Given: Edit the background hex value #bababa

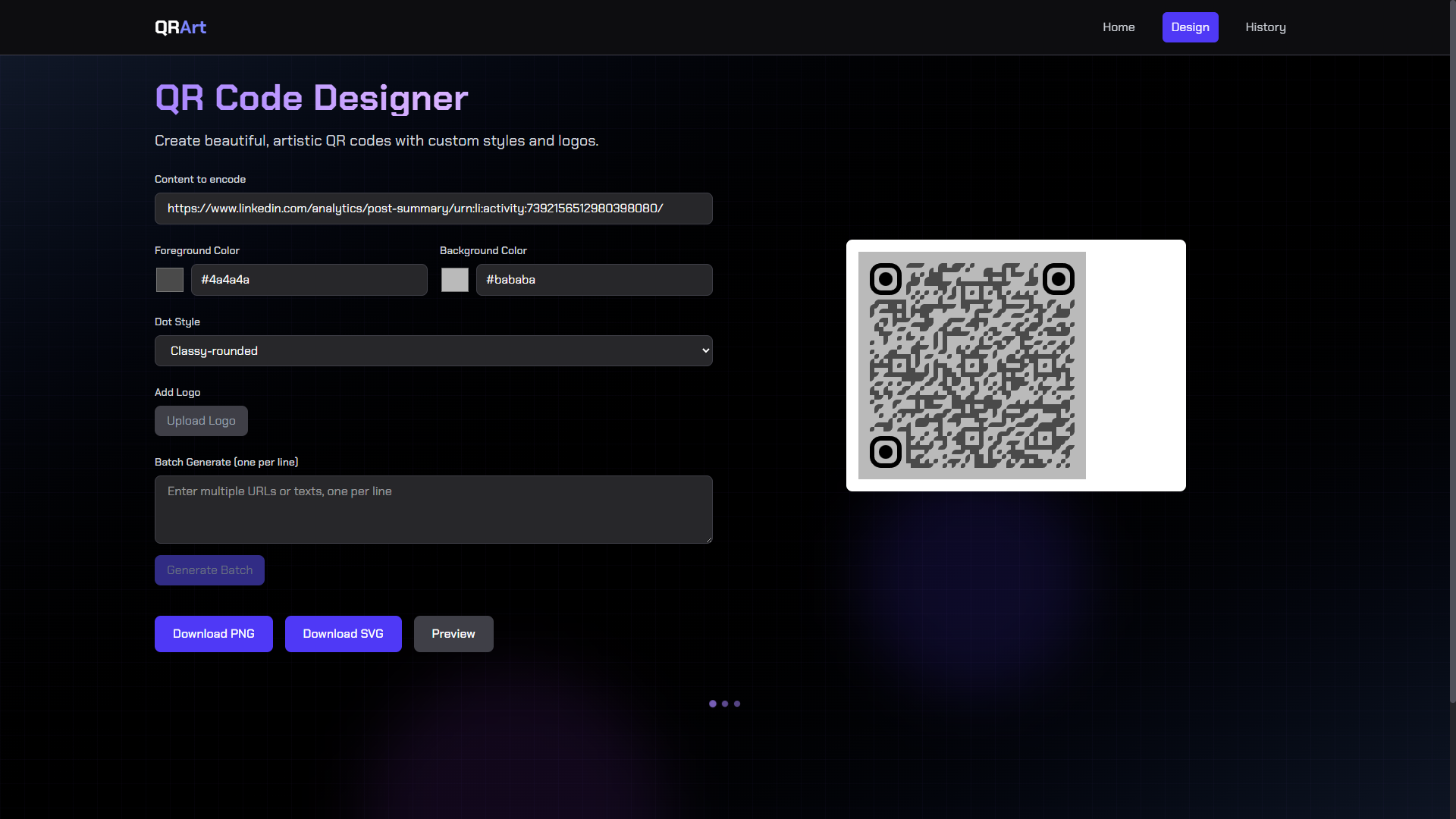Looking at the screenshot, I should (594, 280).
